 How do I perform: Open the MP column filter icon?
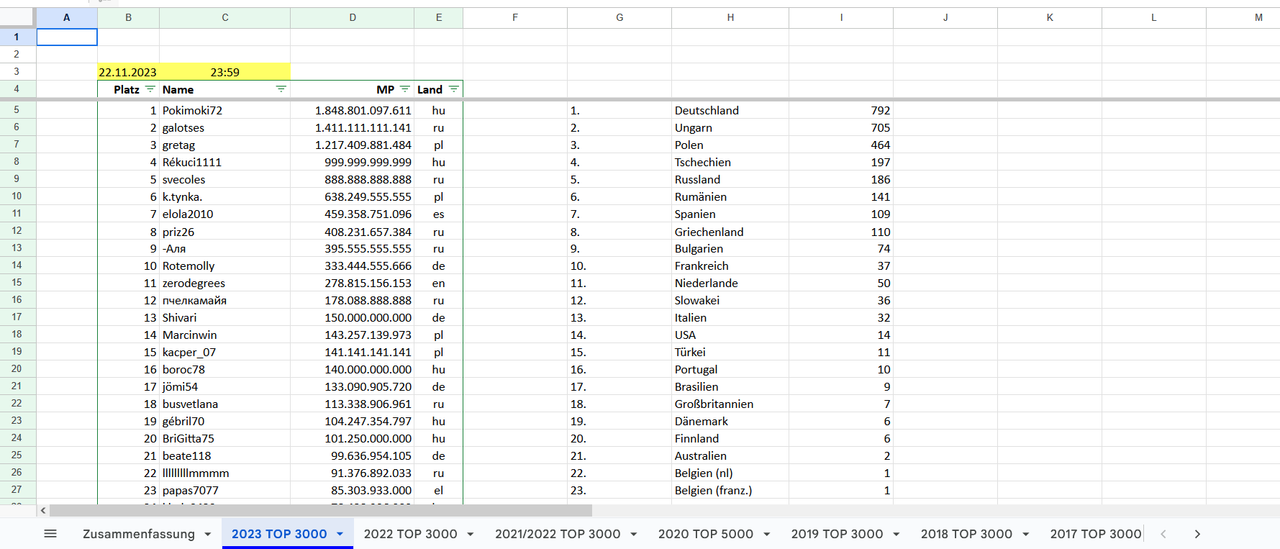405,89
